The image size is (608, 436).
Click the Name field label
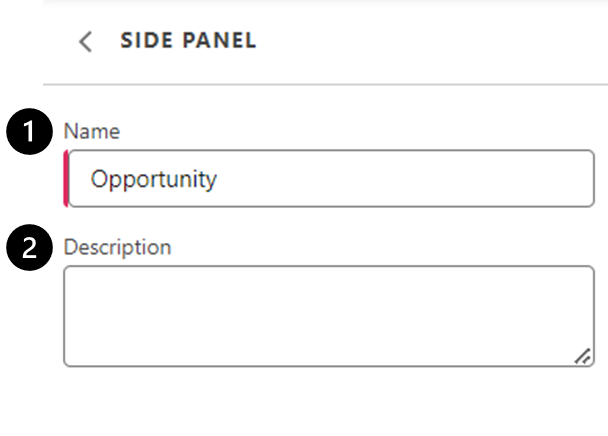tap(91, 131)
